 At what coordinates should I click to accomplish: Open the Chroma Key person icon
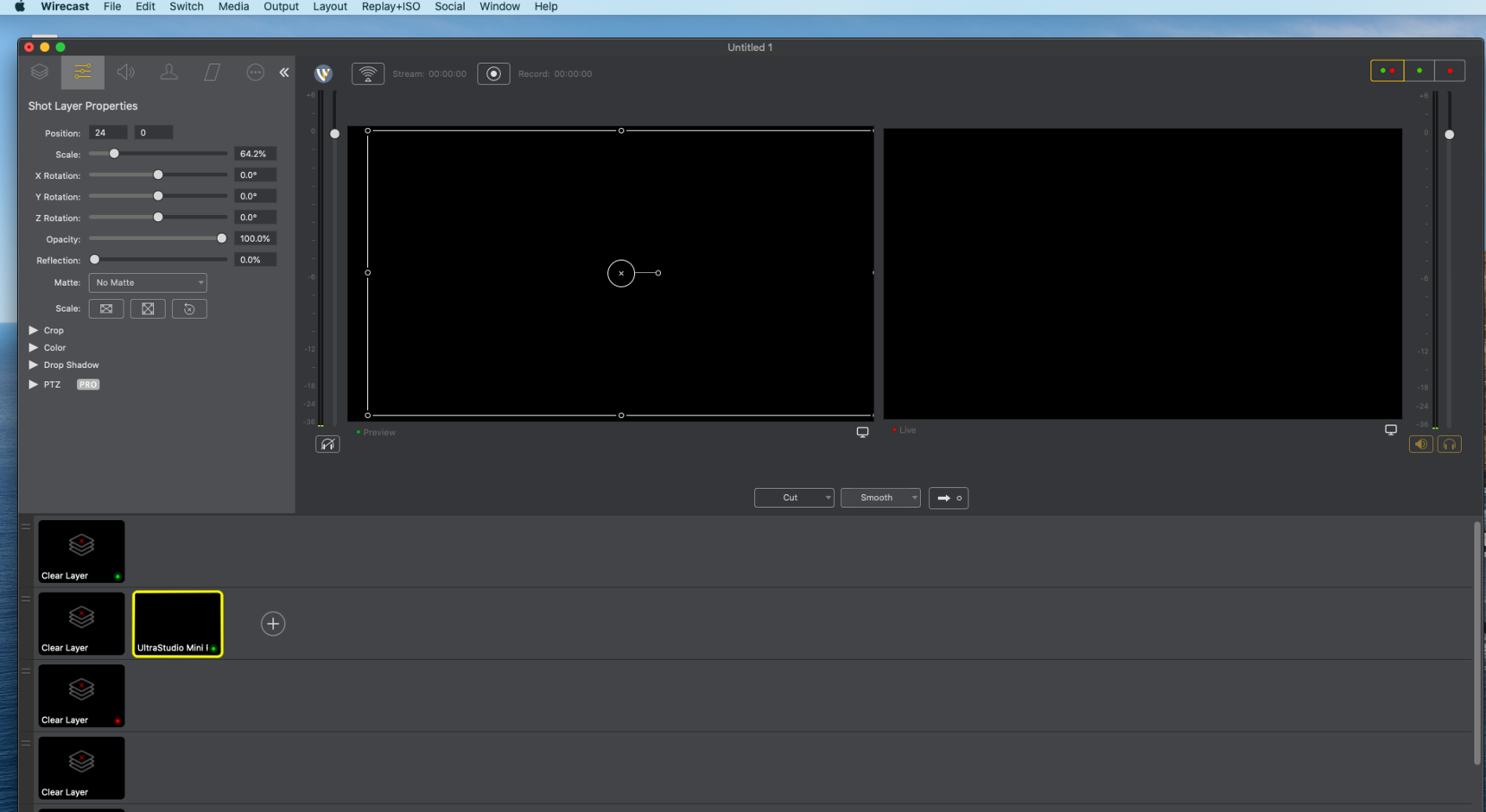coord(169,73)
